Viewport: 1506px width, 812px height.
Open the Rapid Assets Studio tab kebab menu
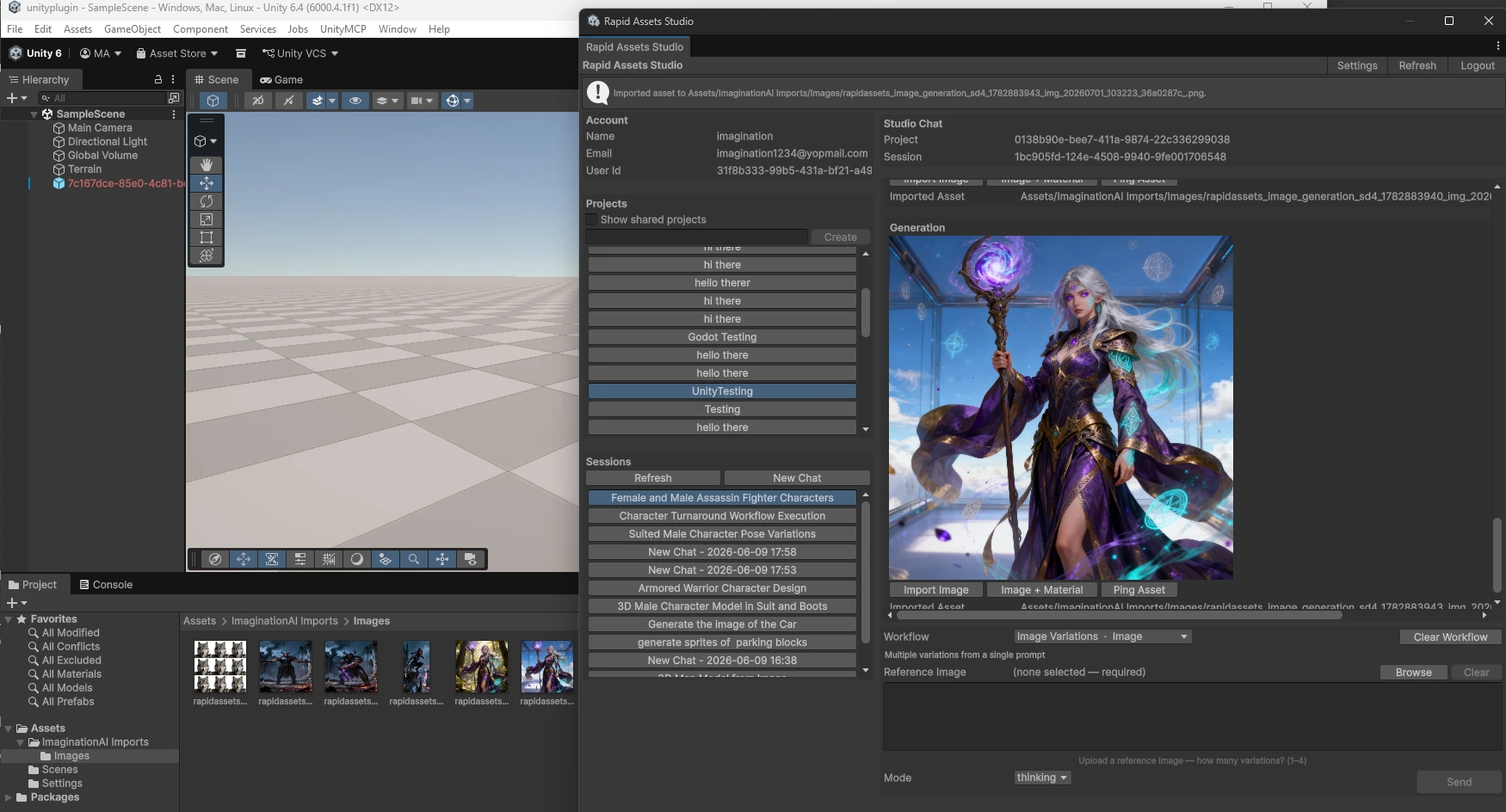1498,46
